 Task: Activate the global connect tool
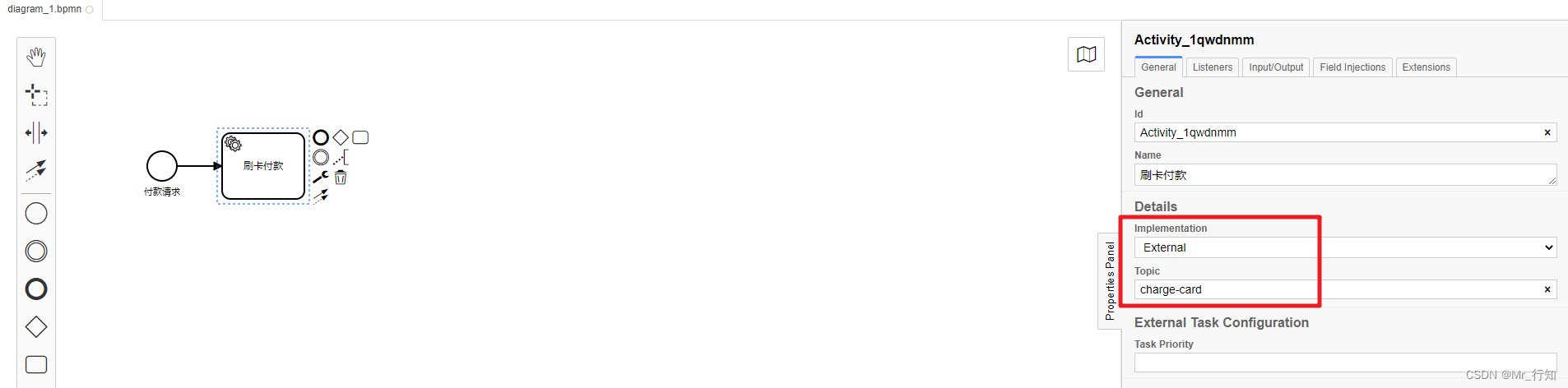(36, 170)
